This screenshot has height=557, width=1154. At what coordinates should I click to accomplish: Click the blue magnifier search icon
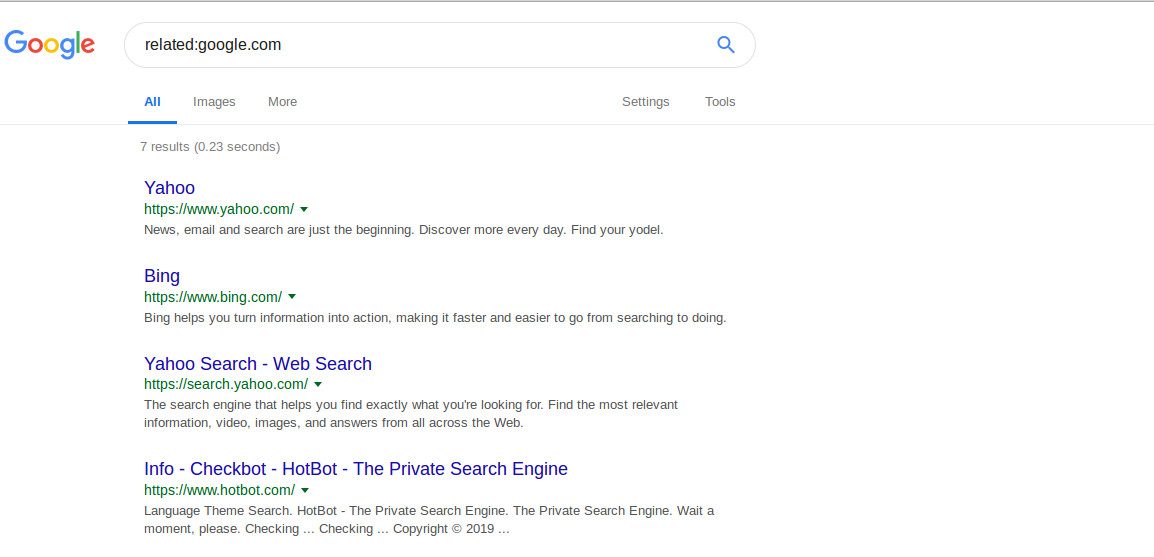coord(726,45)
